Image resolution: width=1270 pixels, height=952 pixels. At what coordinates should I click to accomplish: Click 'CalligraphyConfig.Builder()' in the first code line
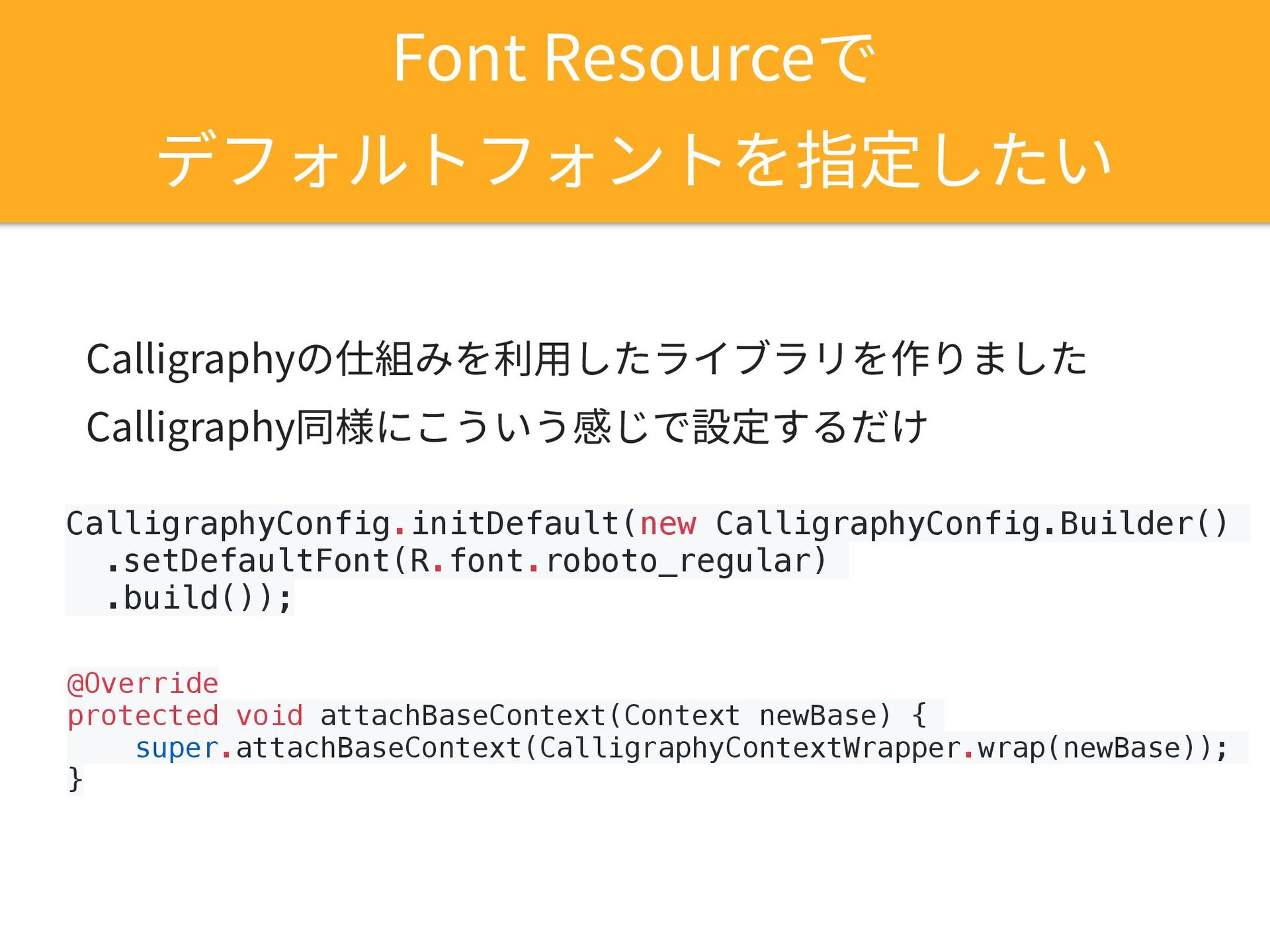point(972,524)
